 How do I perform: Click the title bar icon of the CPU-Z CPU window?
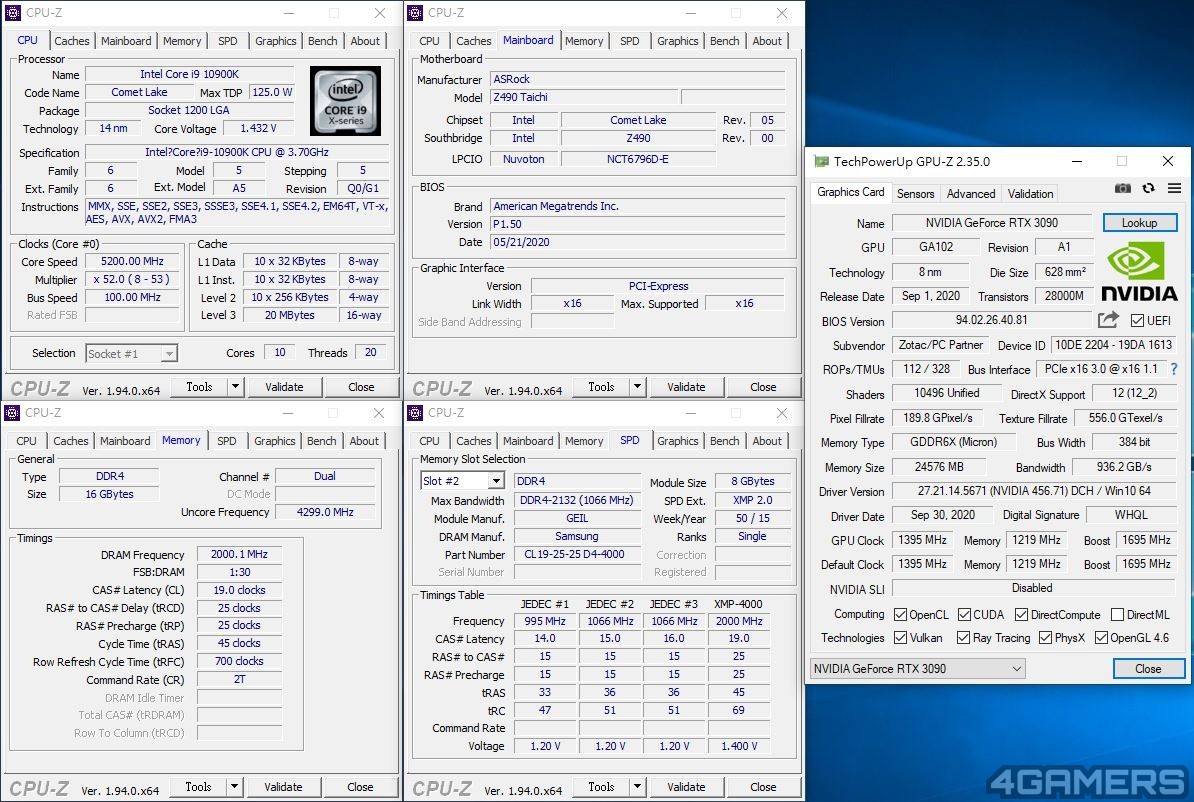tap(13, 13)
